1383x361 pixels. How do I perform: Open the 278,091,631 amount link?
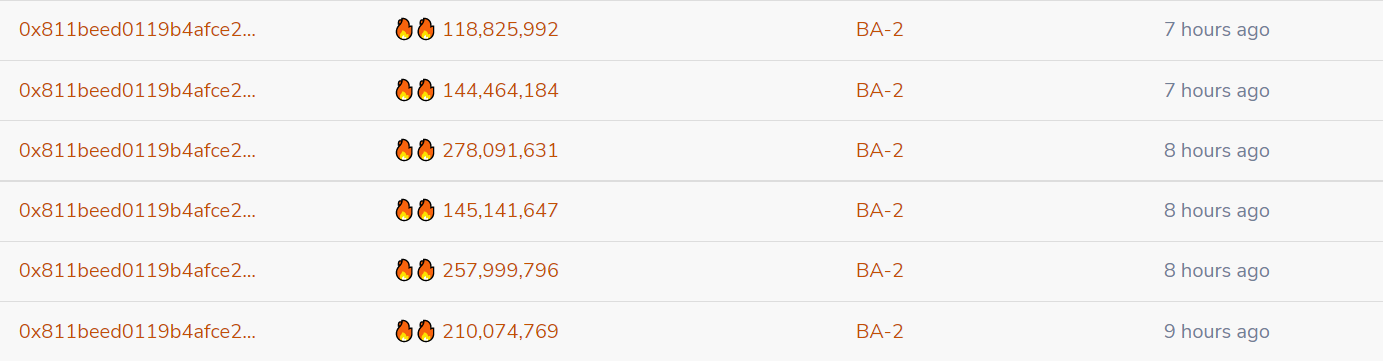tap(500, 150)
